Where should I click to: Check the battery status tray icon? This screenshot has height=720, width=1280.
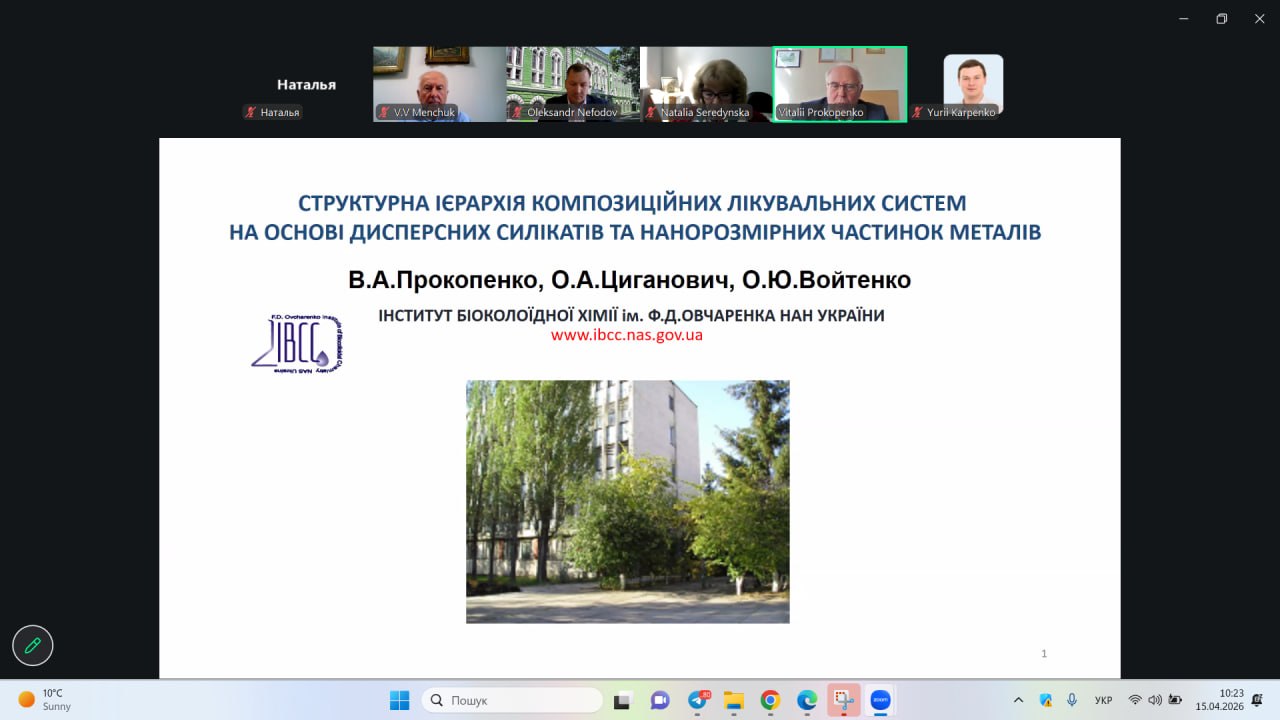1176,700
